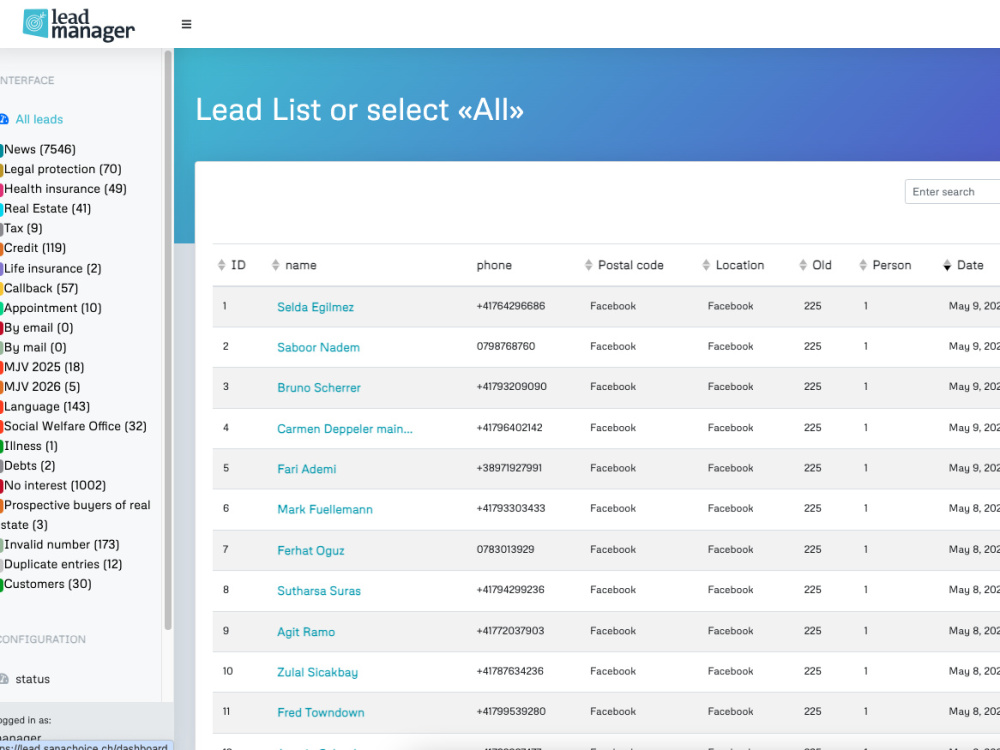Image resolution: width=1000 pixels, height=750 pixels.
Task: Select Health insurance (49) category
Action: (65, 189)
